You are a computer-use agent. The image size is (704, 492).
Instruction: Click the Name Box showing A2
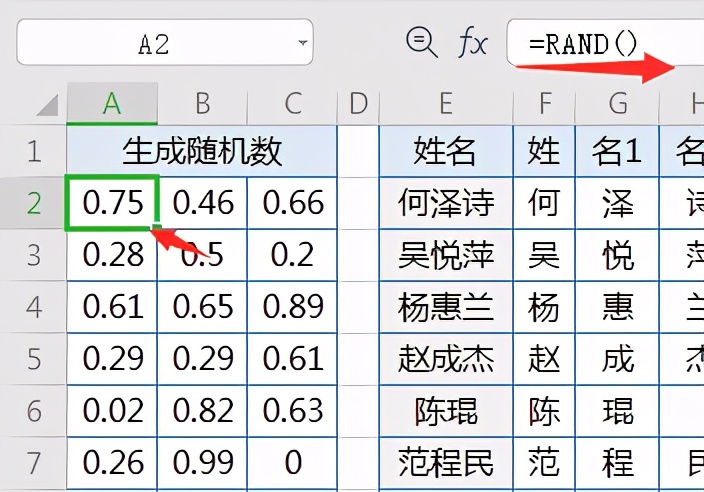[x=164, y=43]
